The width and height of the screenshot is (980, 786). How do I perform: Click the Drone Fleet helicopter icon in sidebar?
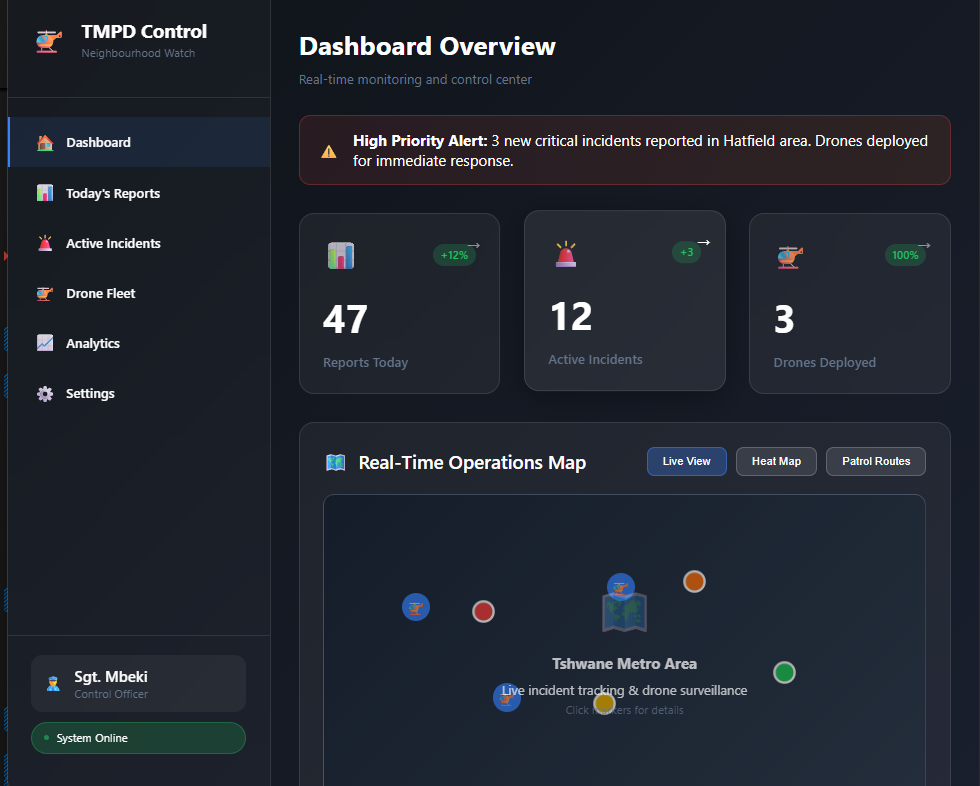click(x=45, y=293)
